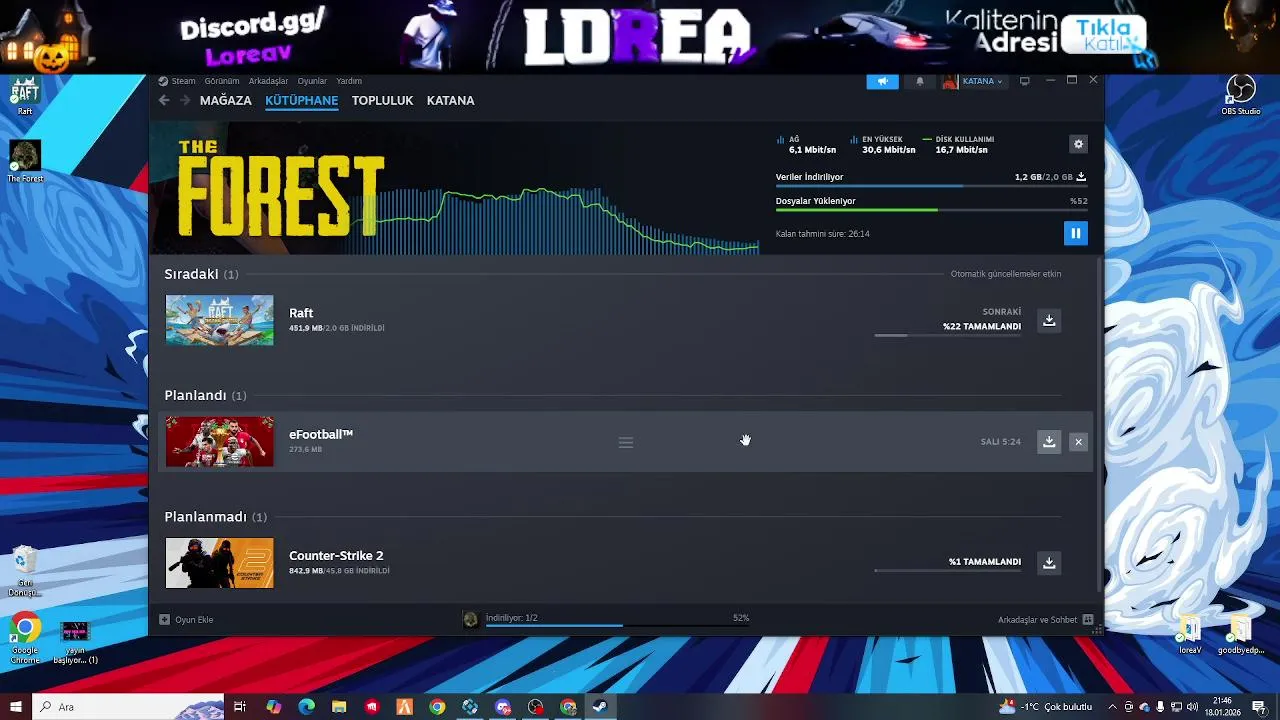
Task: Open download settings gear icon
Action: click(x=1078, y=144)
